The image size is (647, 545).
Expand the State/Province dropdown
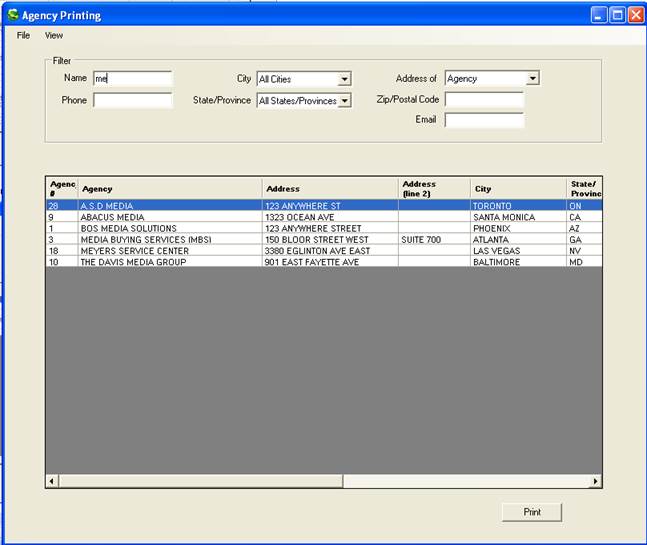pos(344,101)
